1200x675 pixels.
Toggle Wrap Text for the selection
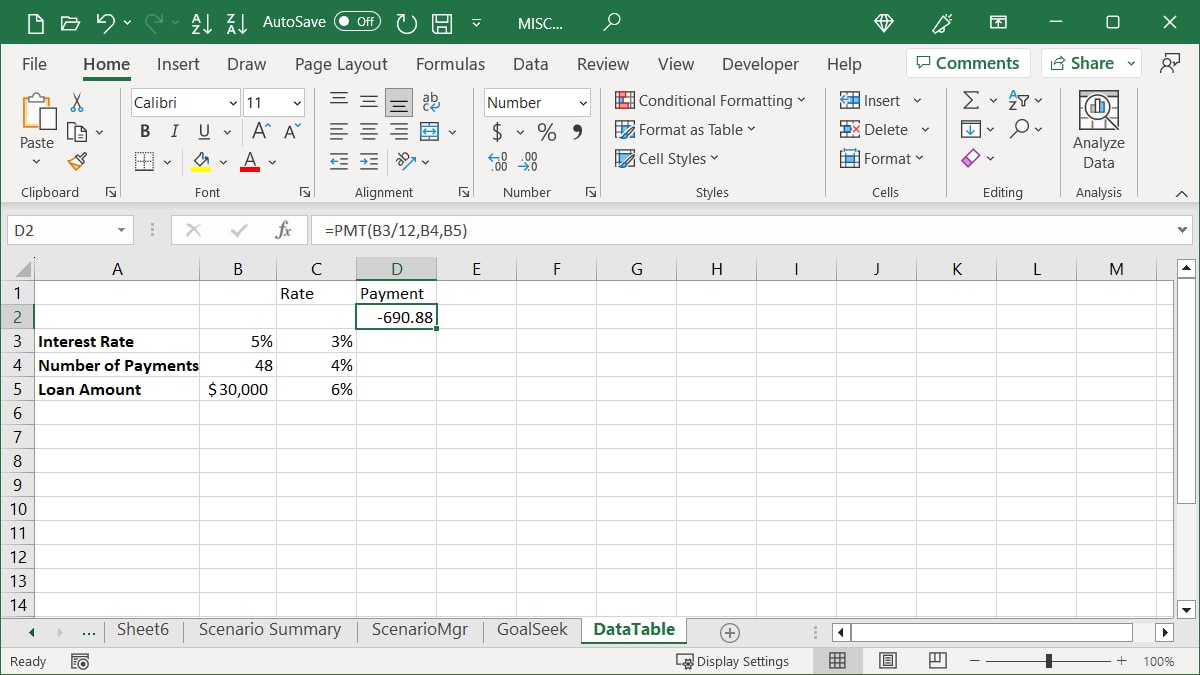coord(430,100)
